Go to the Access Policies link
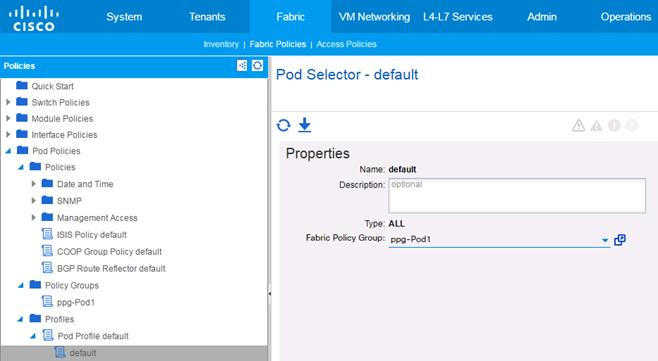This screenshot has height=361, width=658. (346, 44)
